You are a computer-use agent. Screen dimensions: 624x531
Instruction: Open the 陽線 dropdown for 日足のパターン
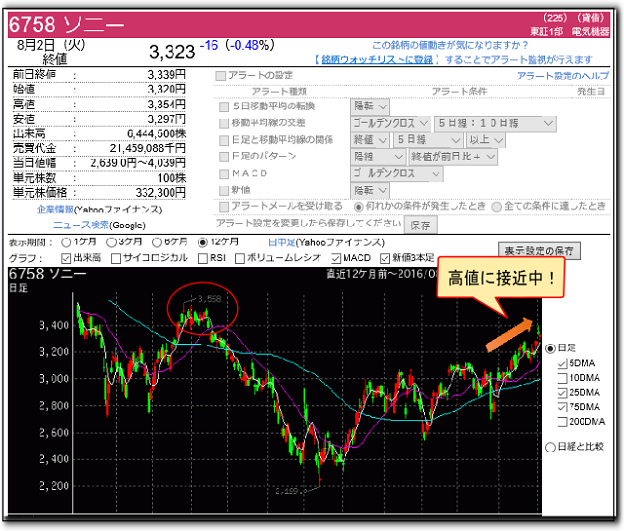coord(378,157)
